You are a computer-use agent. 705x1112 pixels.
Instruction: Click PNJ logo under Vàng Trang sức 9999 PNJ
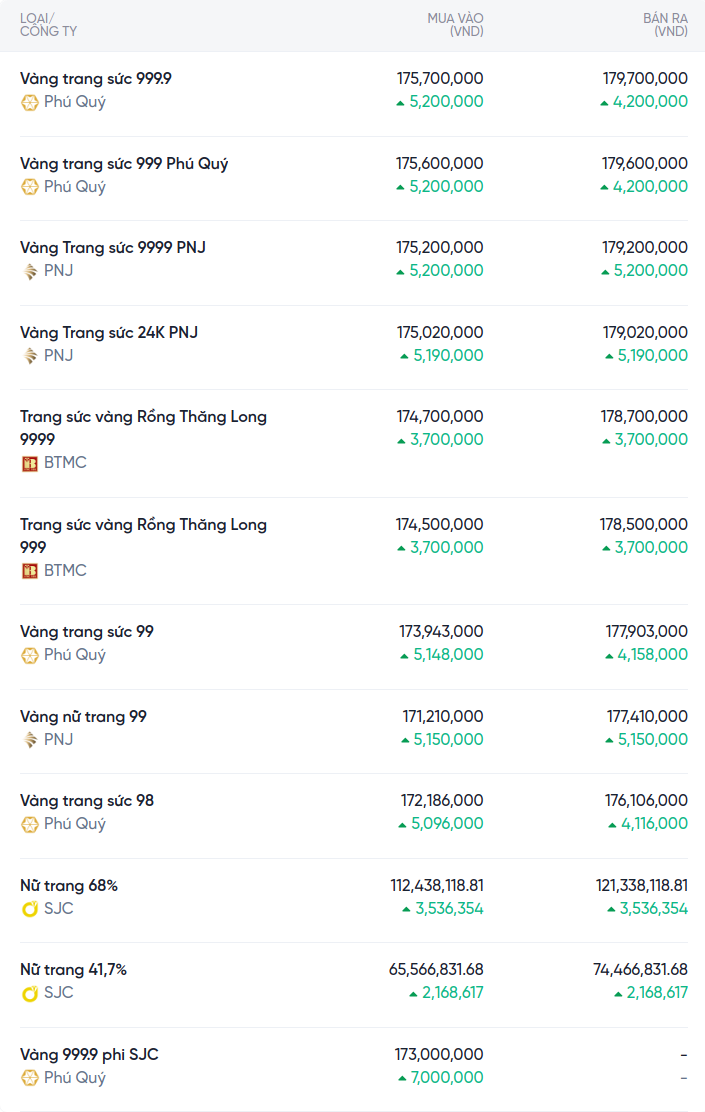tap(30, 271)
